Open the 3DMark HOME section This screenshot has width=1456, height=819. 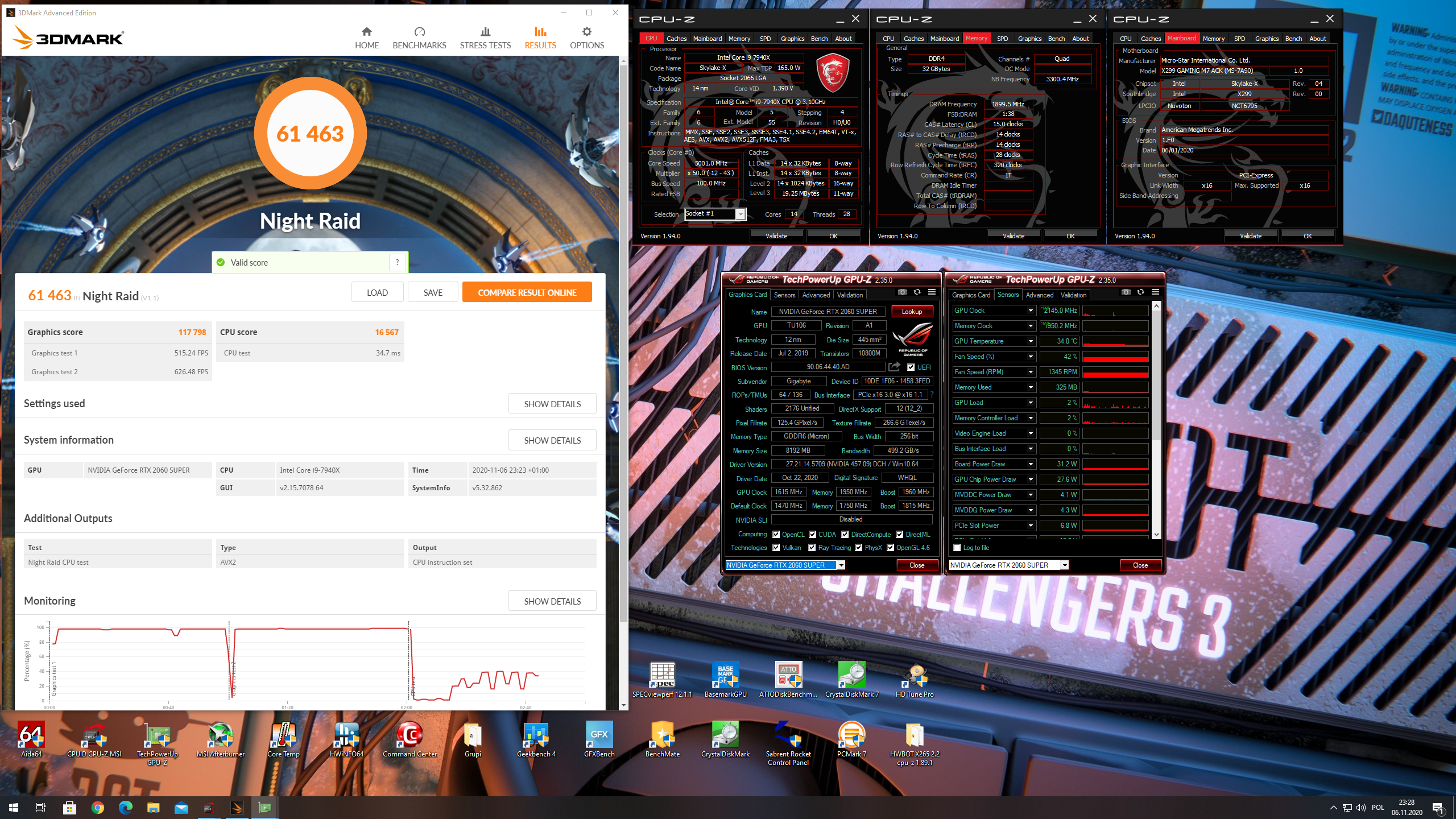point(366,38)
